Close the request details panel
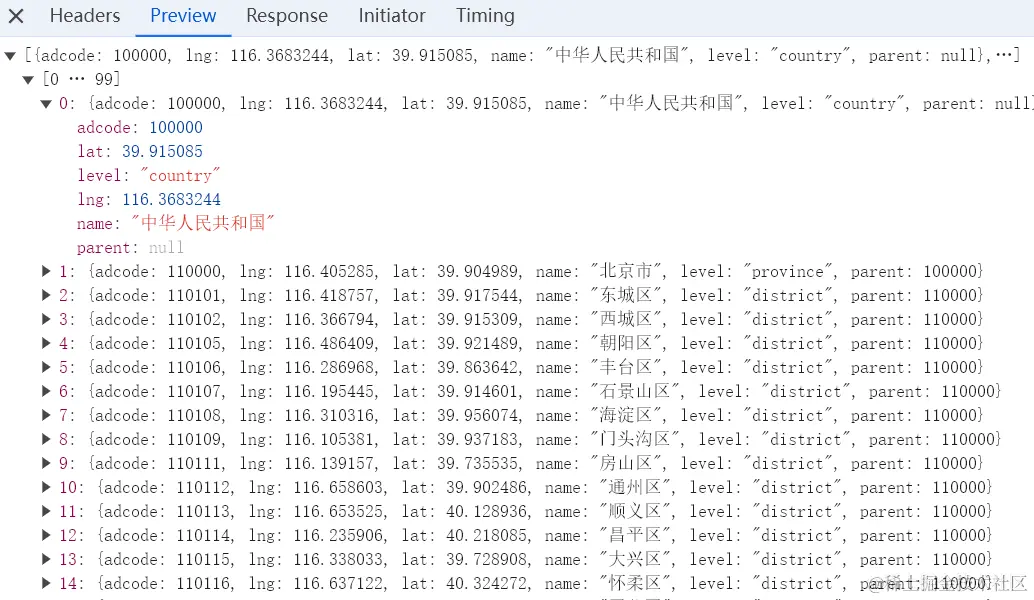1034x600 pixels. [16, 16]
